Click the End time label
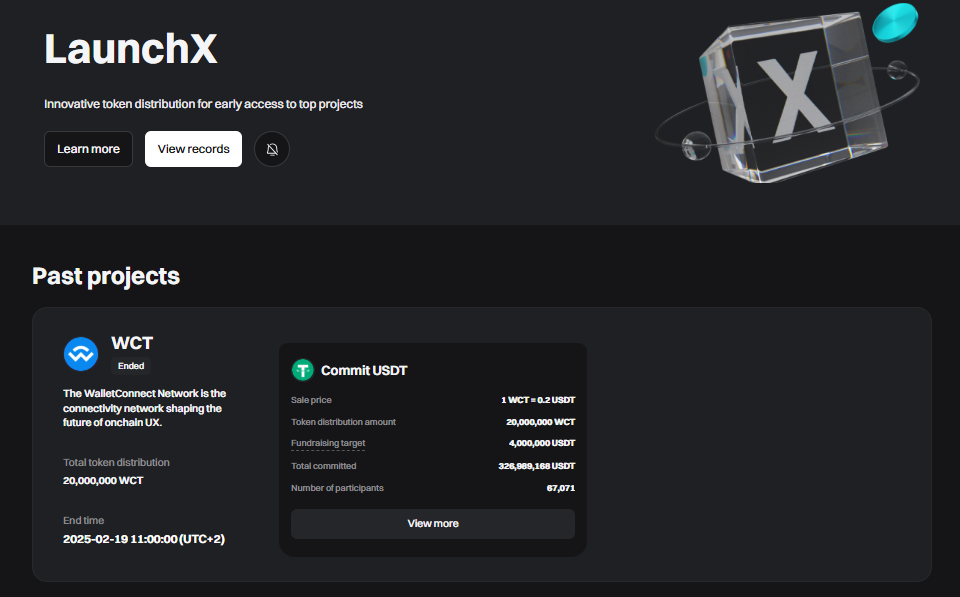The width and height of the screenshot is (960, 597). pyautogui.click(x=83, y=520)
